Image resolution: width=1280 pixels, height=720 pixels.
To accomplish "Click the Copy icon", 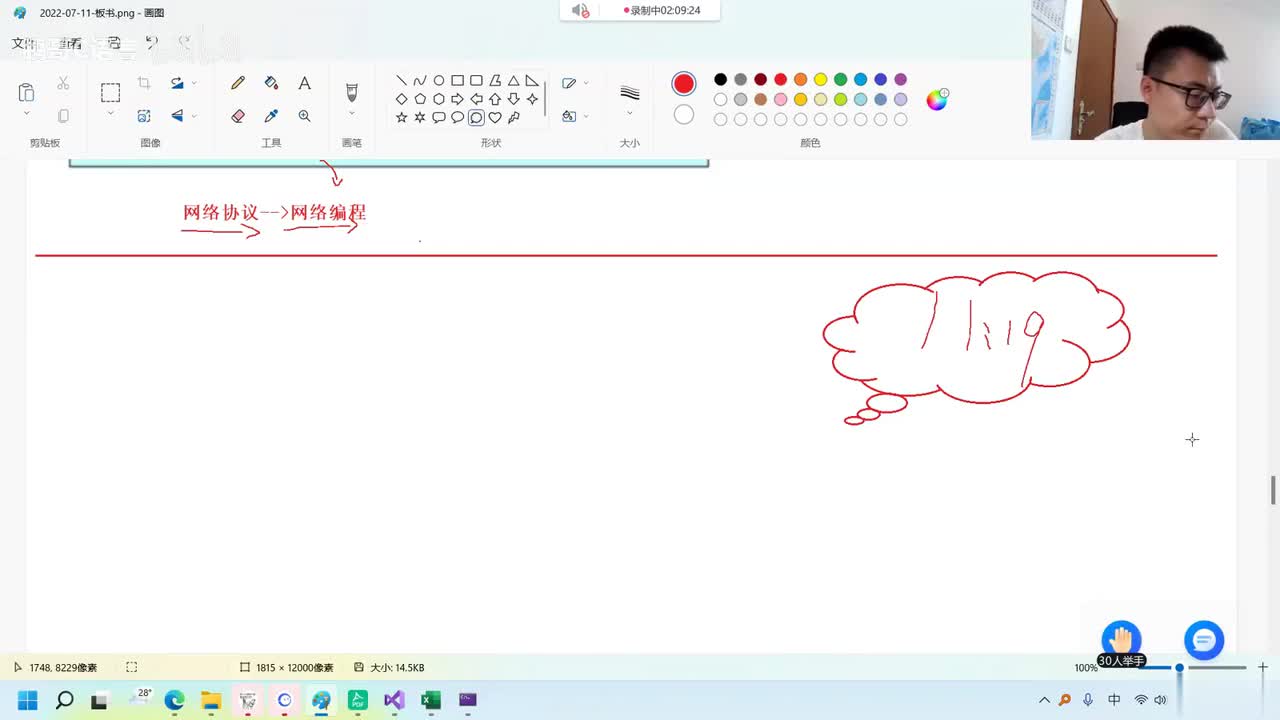I will [63, 116].
